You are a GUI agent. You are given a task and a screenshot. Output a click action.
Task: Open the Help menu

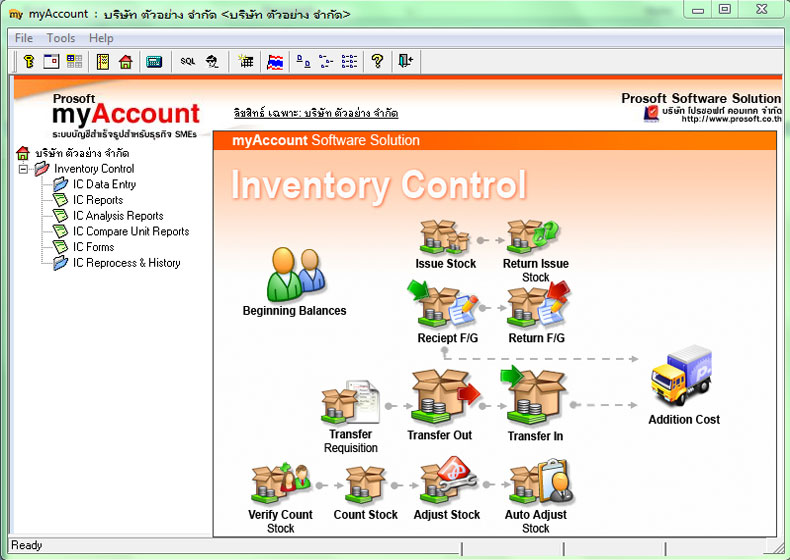pos(101,38)
